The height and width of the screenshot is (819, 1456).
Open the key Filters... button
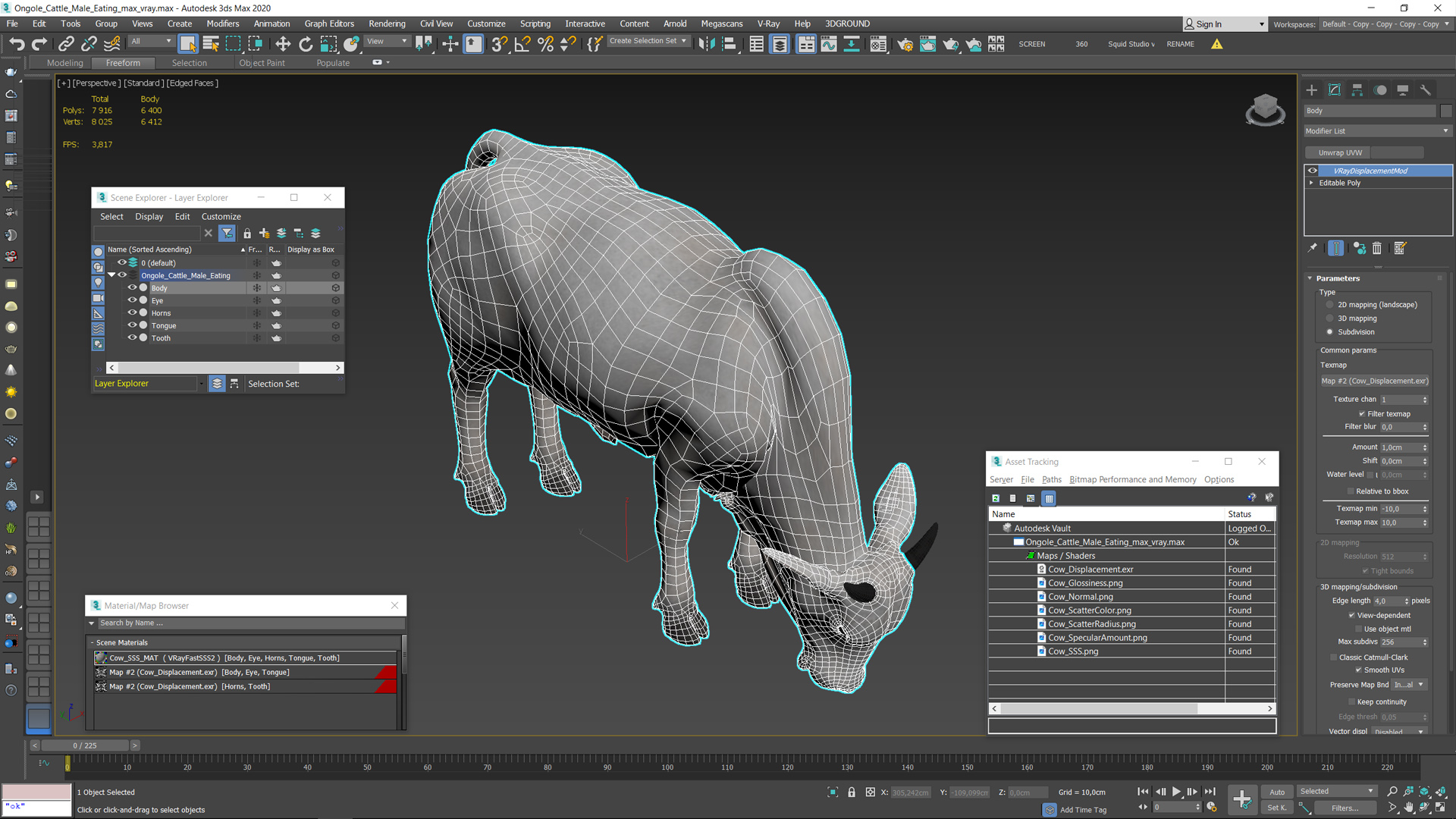pyautogui.click(x=1345, y=808)
